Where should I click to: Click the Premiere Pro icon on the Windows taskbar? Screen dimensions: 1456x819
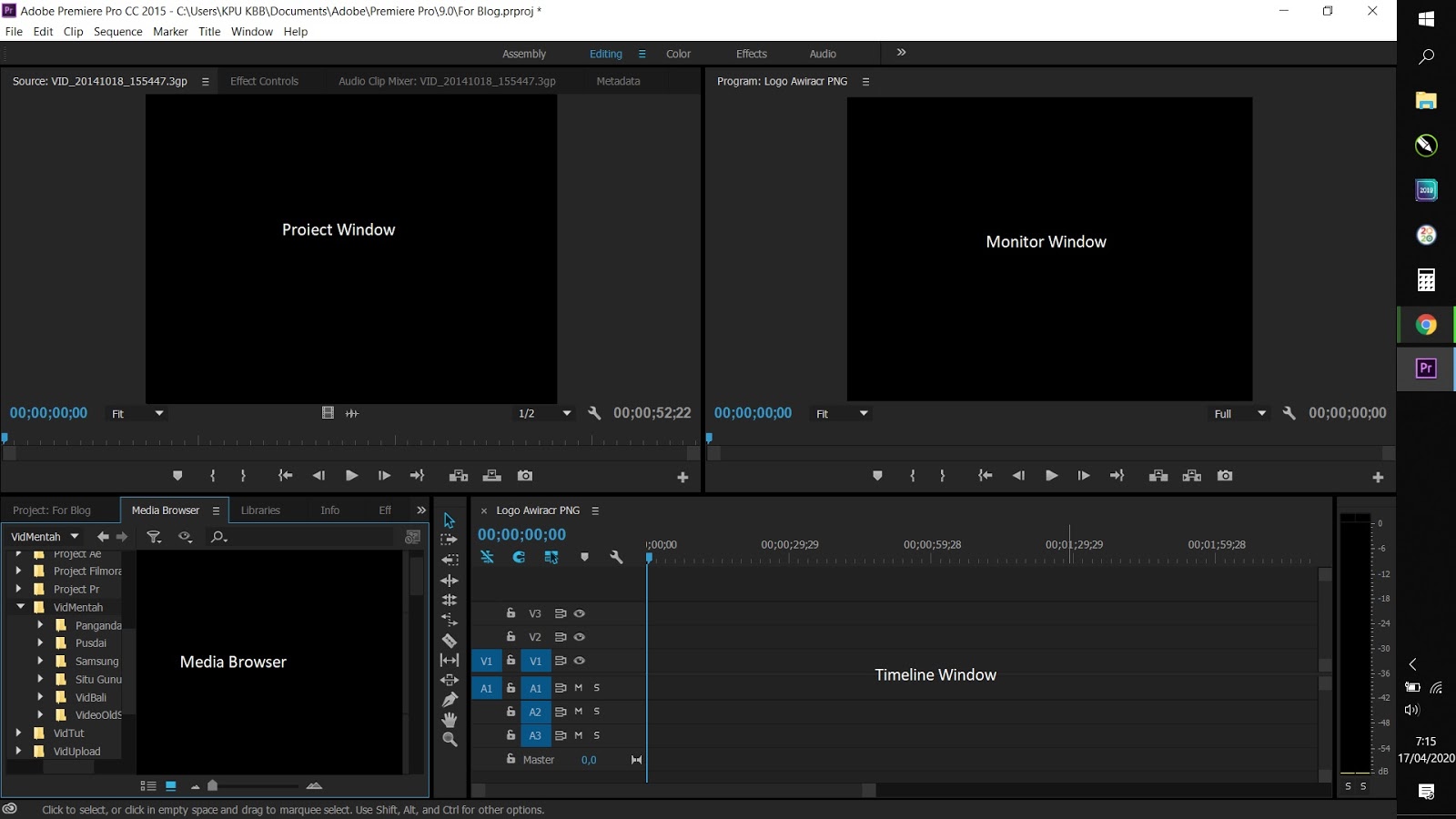pos(1425,368)
